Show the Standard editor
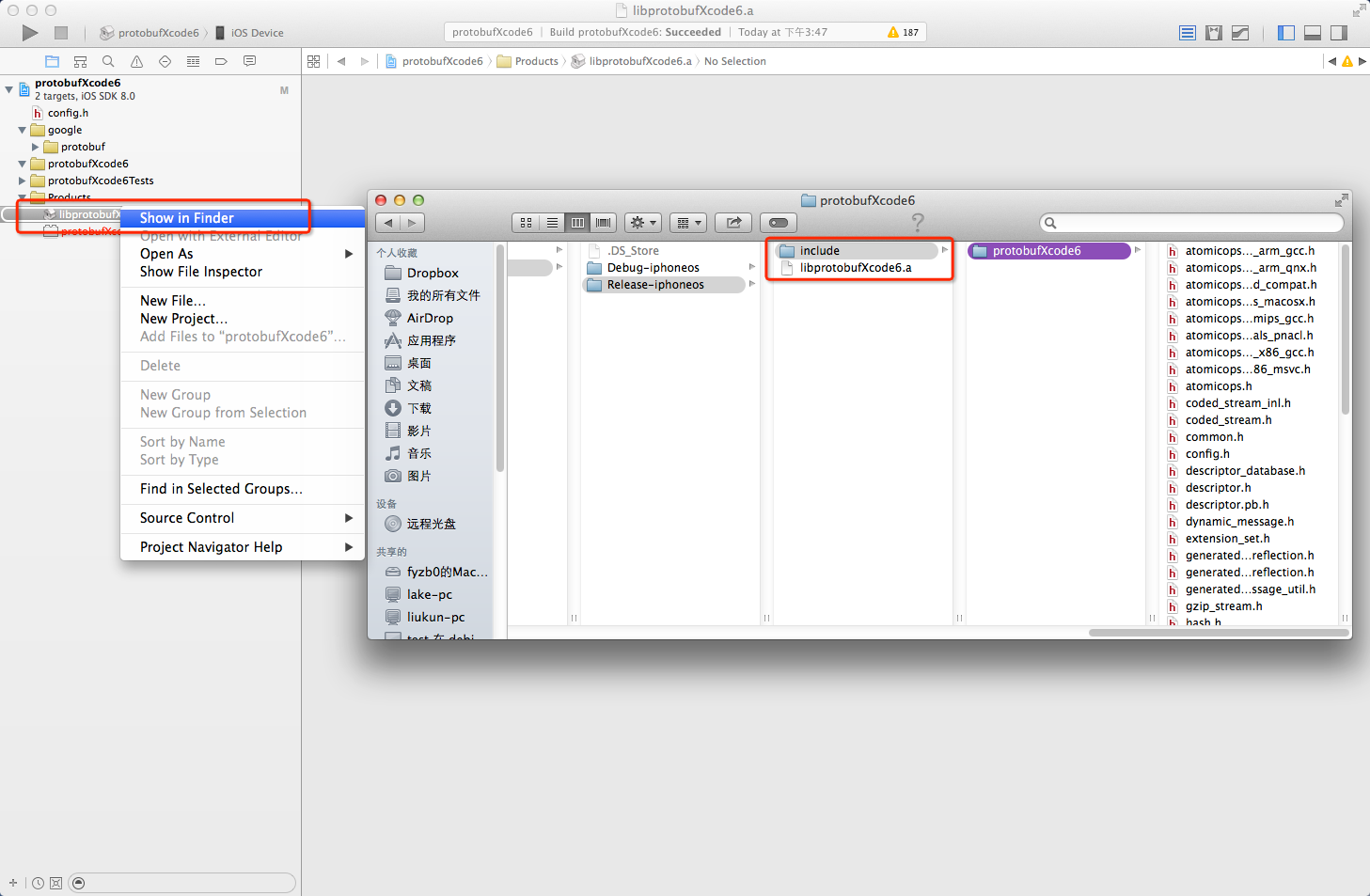Viewport: 1370px width, 896px height. pos(1188,33)
